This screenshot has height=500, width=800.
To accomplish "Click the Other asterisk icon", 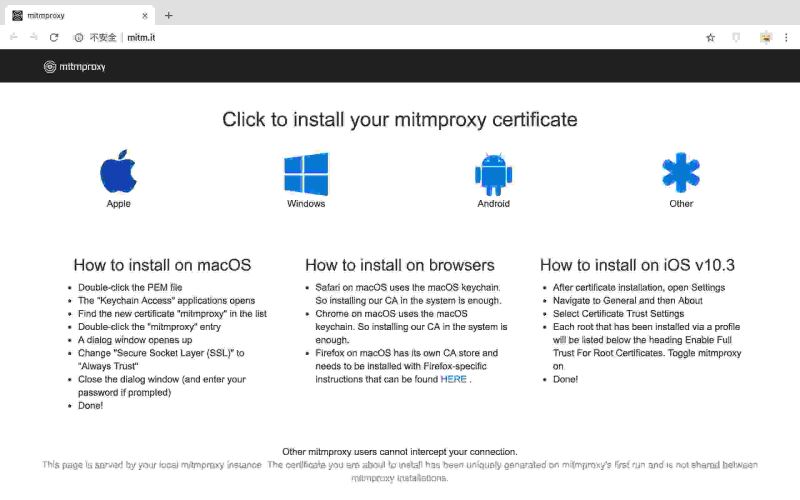I will pos(681,173).
